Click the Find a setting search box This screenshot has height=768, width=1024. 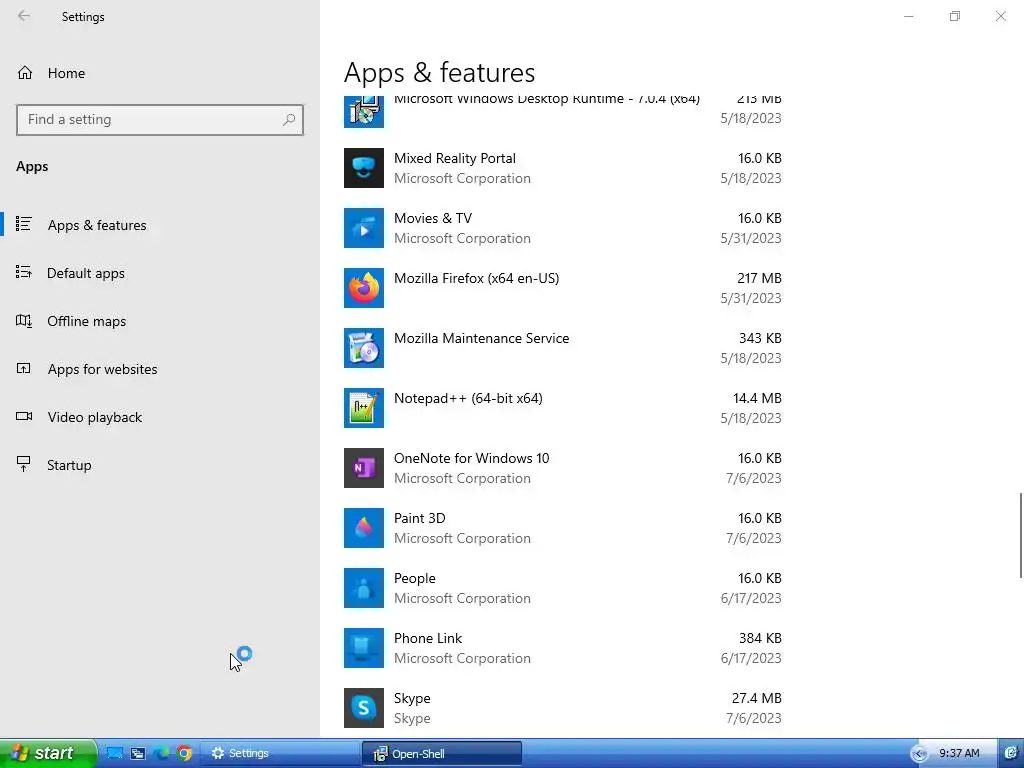click(x=160, y=120)
